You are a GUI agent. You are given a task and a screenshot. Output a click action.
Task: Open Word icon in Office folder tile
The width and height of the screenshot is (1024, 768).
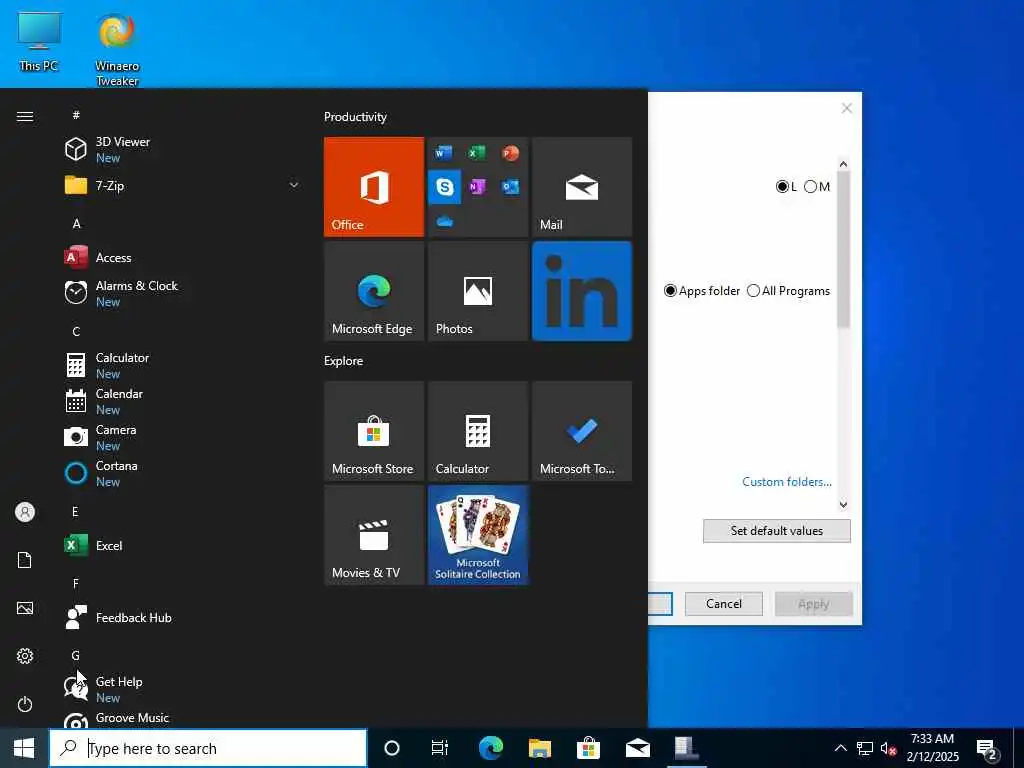click(443, 153)
